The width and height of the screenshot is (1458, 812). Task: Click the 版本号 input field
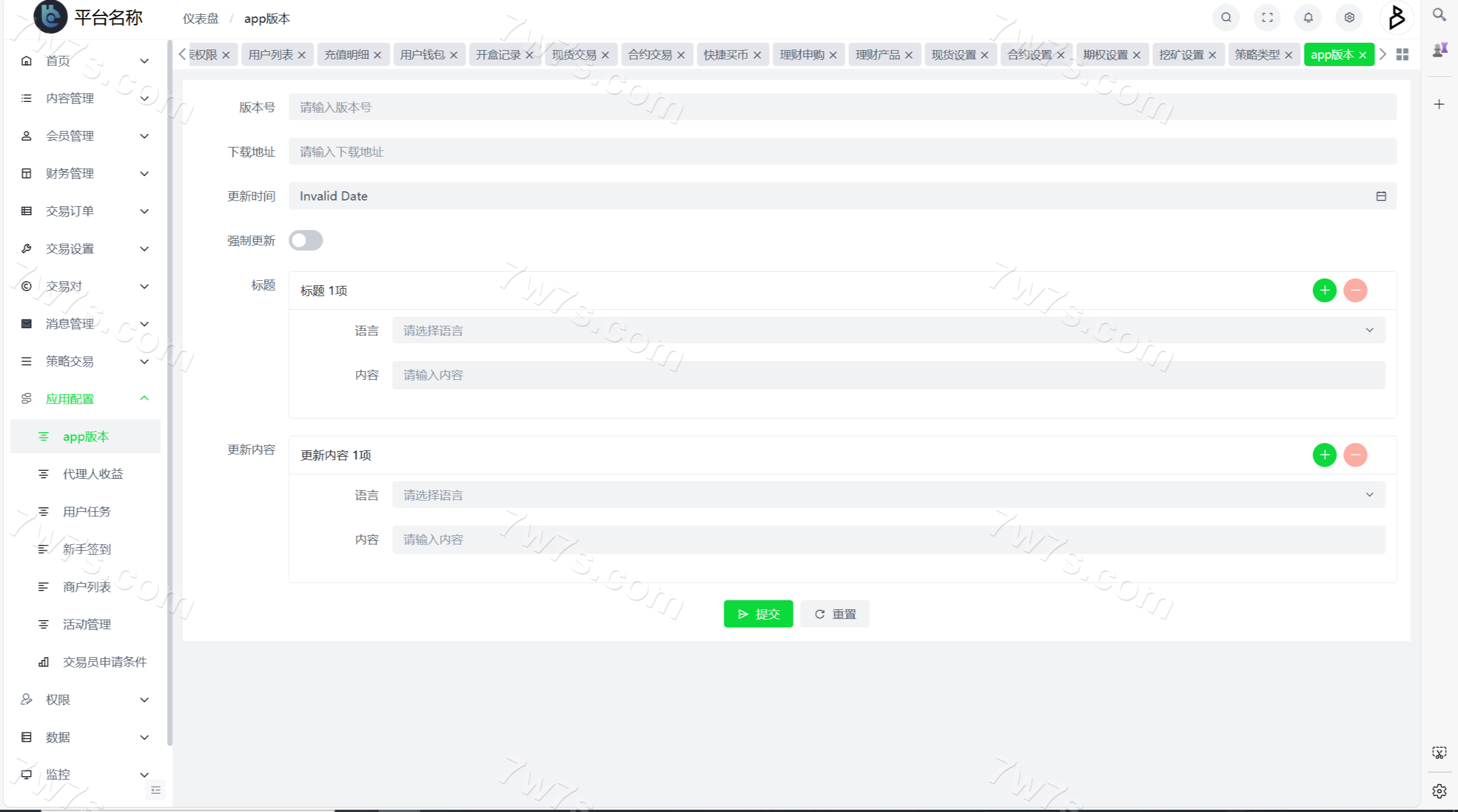[842, 107]
